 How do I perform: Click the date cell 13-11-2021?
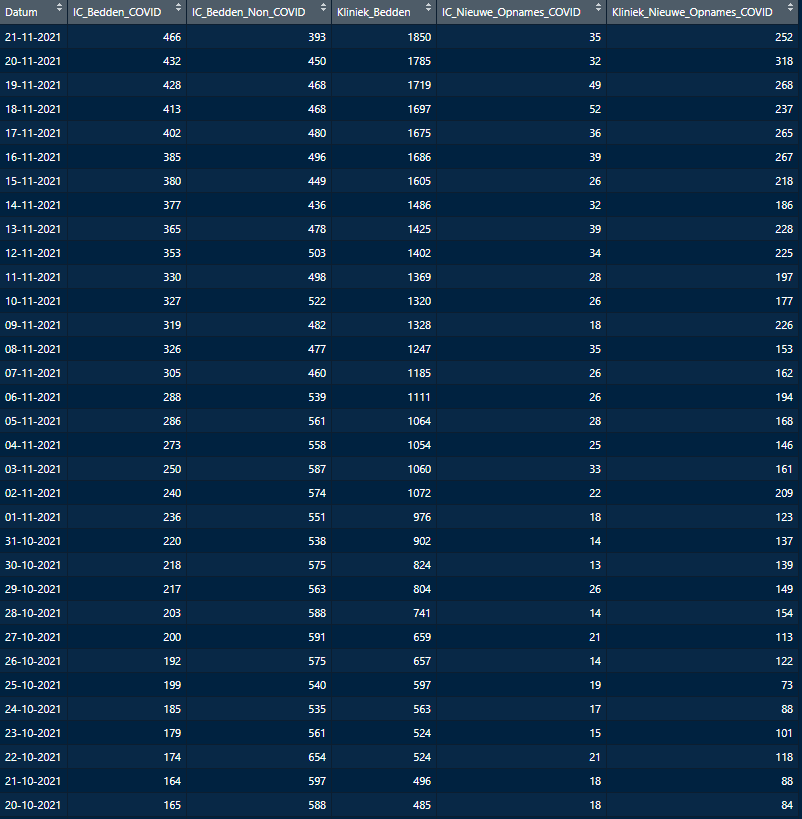[33, 229]
